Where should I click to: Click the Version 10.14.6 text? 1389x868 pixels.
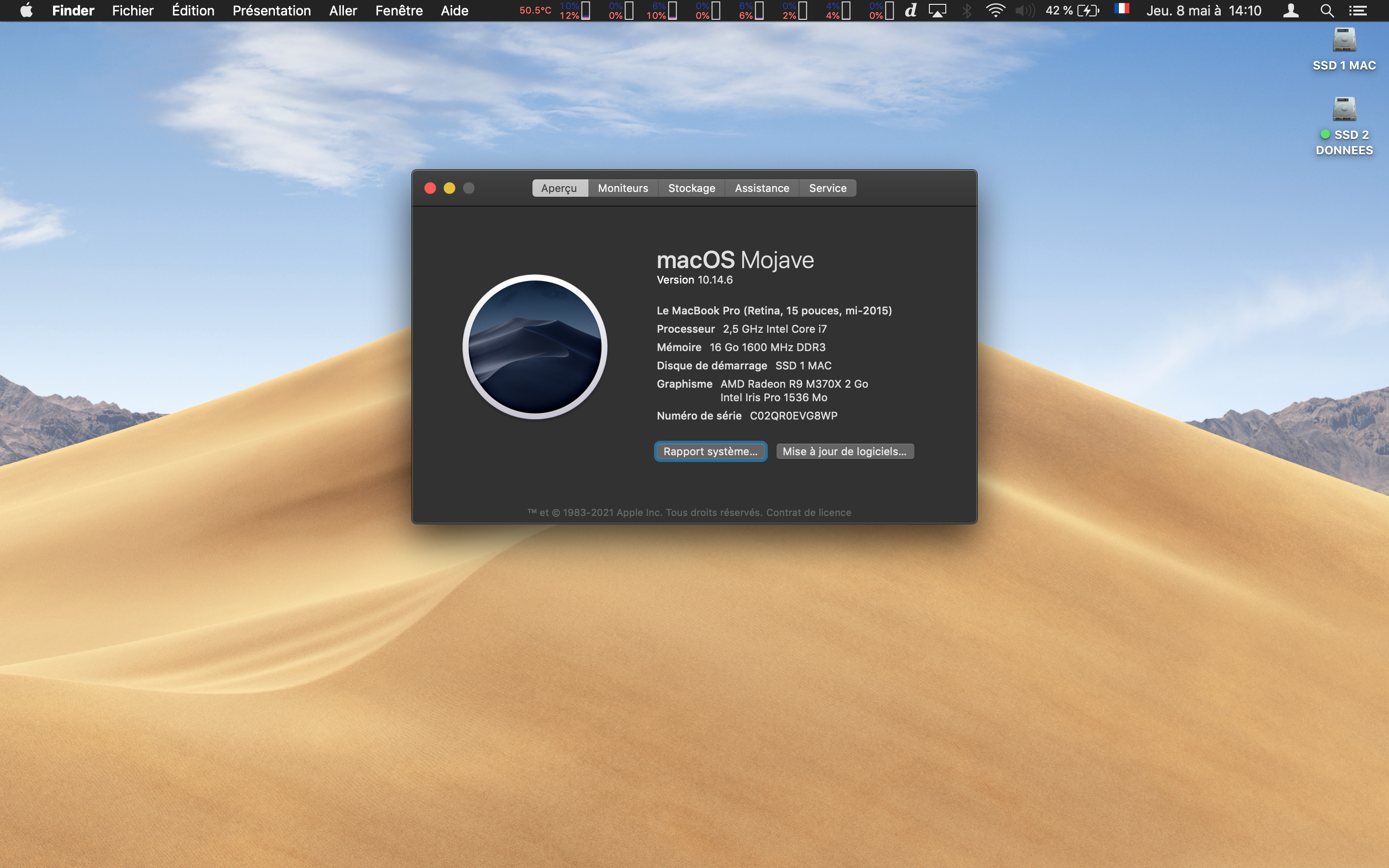pos(694,280)
